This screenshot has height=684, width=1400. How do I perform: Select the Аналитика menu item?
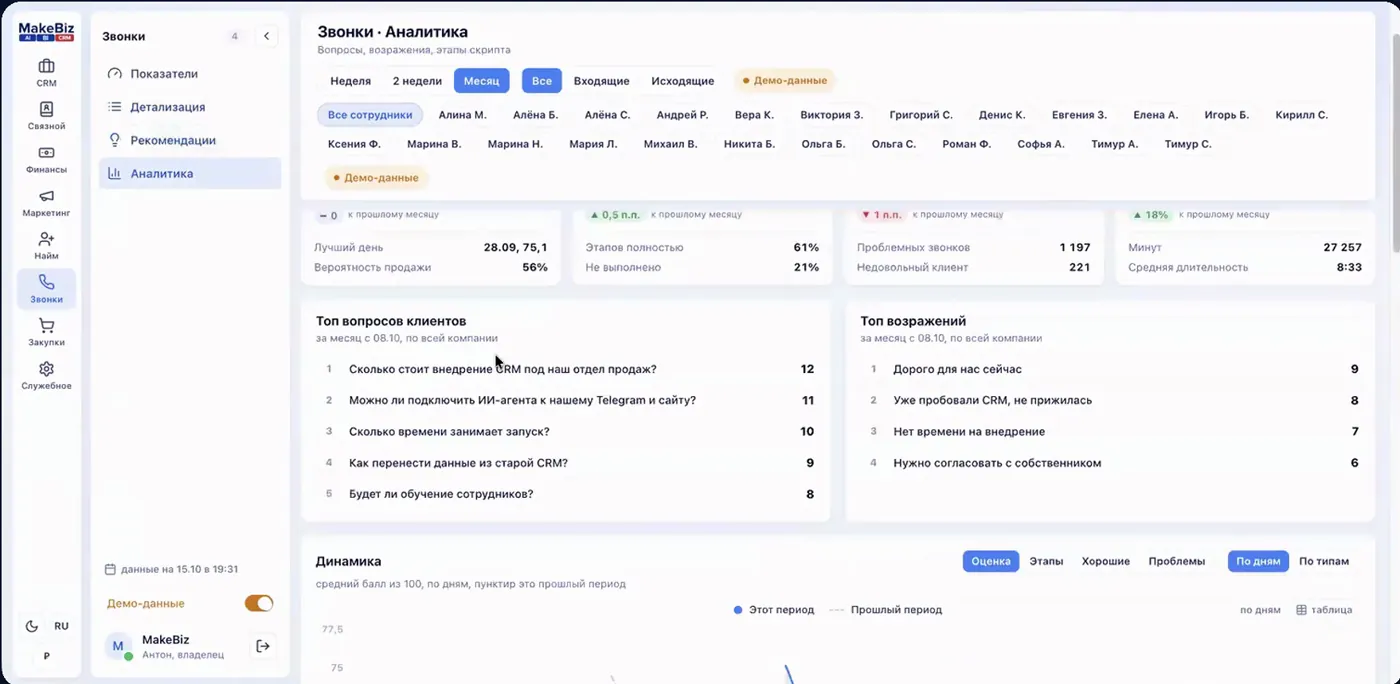pos(190,173)
